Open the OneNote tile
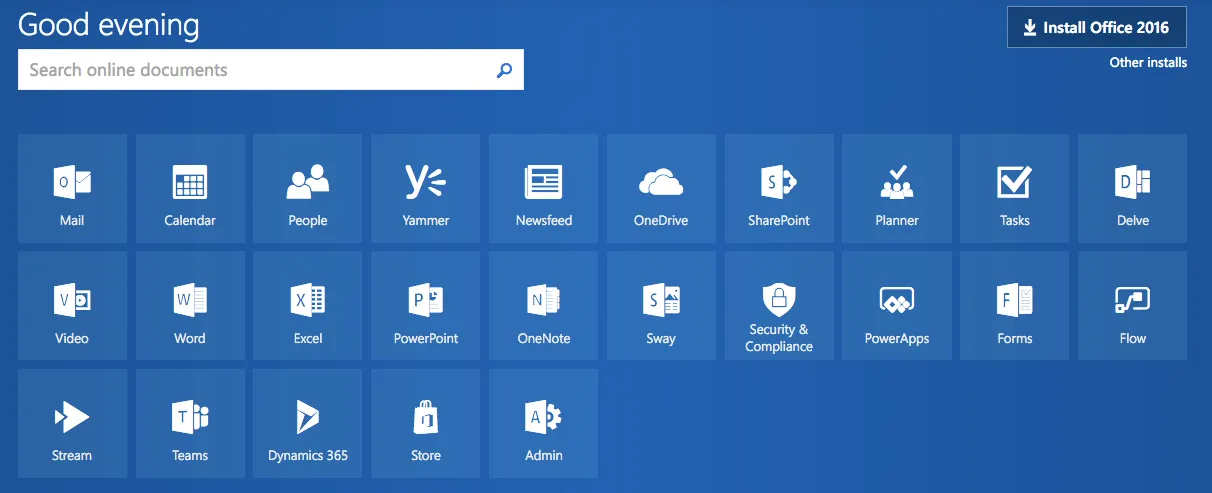This screenshot has height=493, width=1212. click(543, 306)
